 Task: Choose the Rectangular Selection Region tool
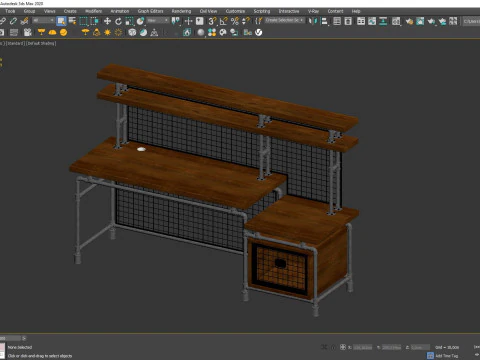pos(83,21)
